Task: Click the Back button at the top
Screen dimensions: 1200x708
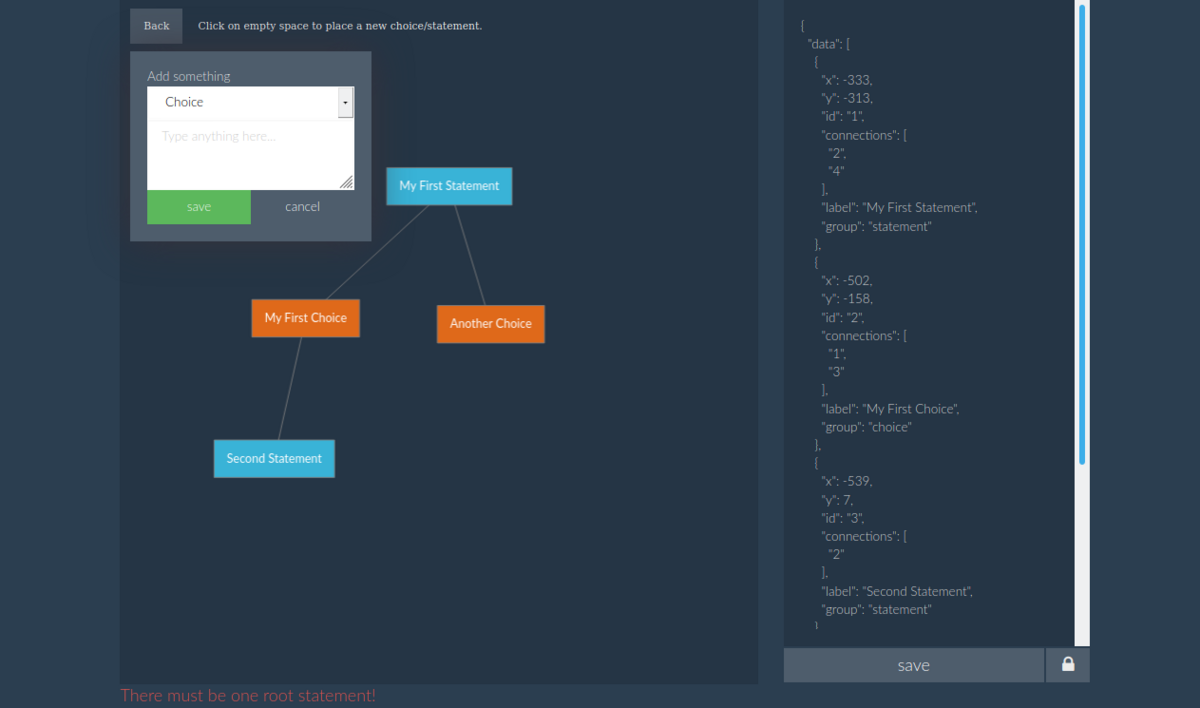Action: coord(155,25)
